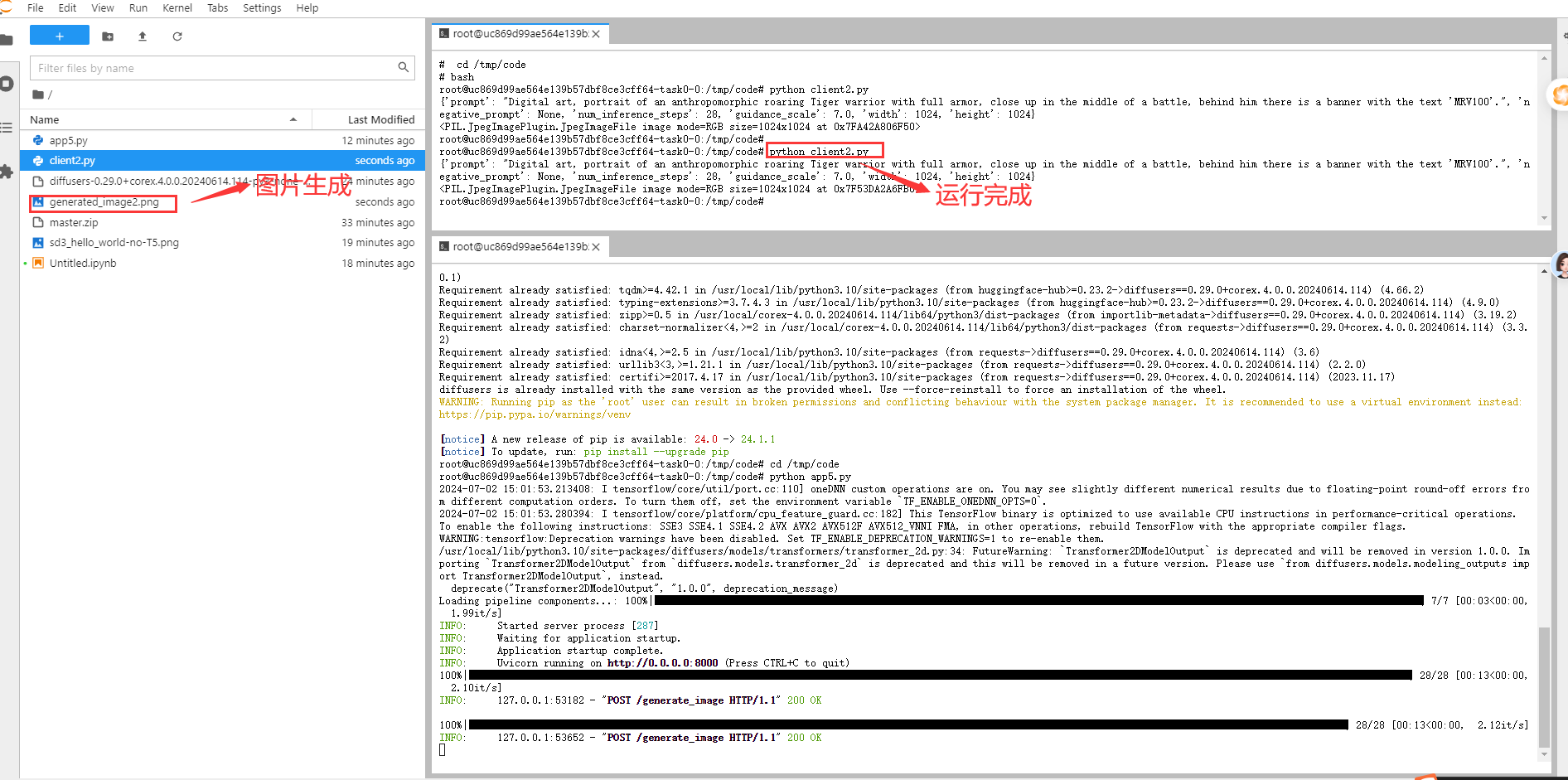Refresh the file browser list
Screen dimensions: 1568x780
tap(177, 36)
